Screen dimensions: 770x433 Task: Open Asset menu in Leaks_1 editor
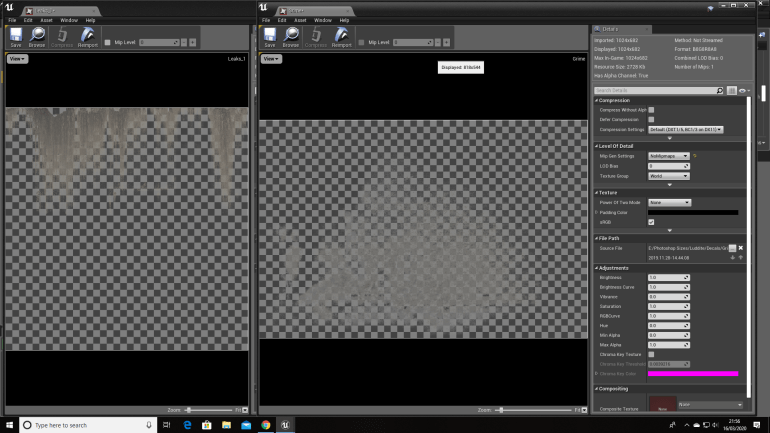[x=46, y=20]
